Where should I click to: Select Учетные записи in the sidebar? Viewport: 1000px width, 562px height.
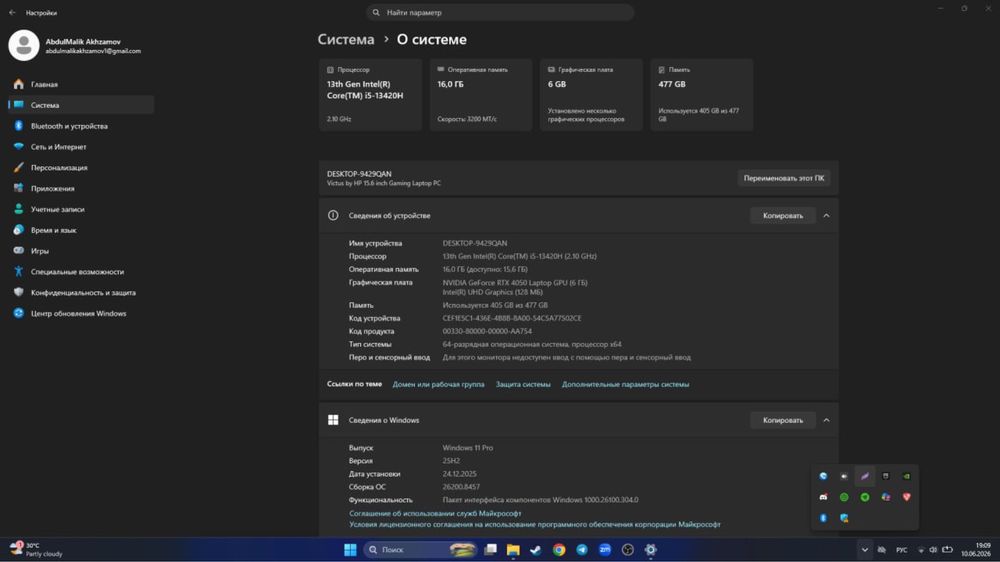coord(81,209)
